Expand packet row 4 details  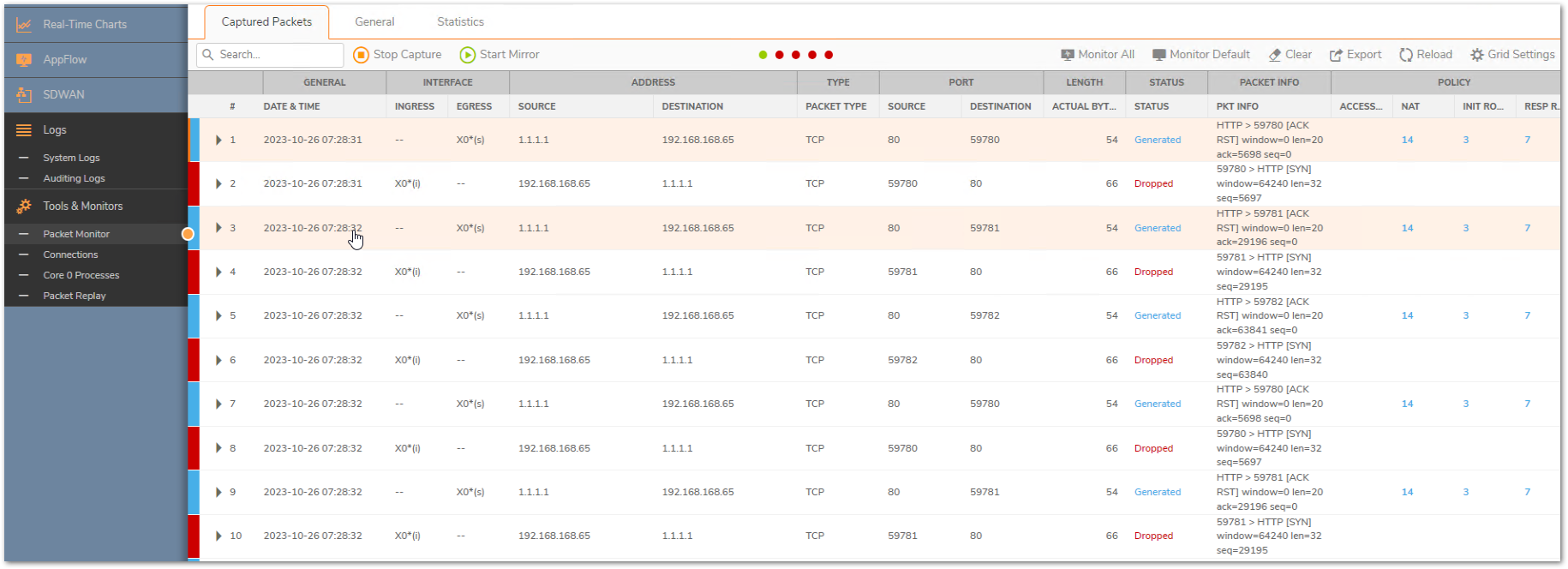tap(218, 272)
